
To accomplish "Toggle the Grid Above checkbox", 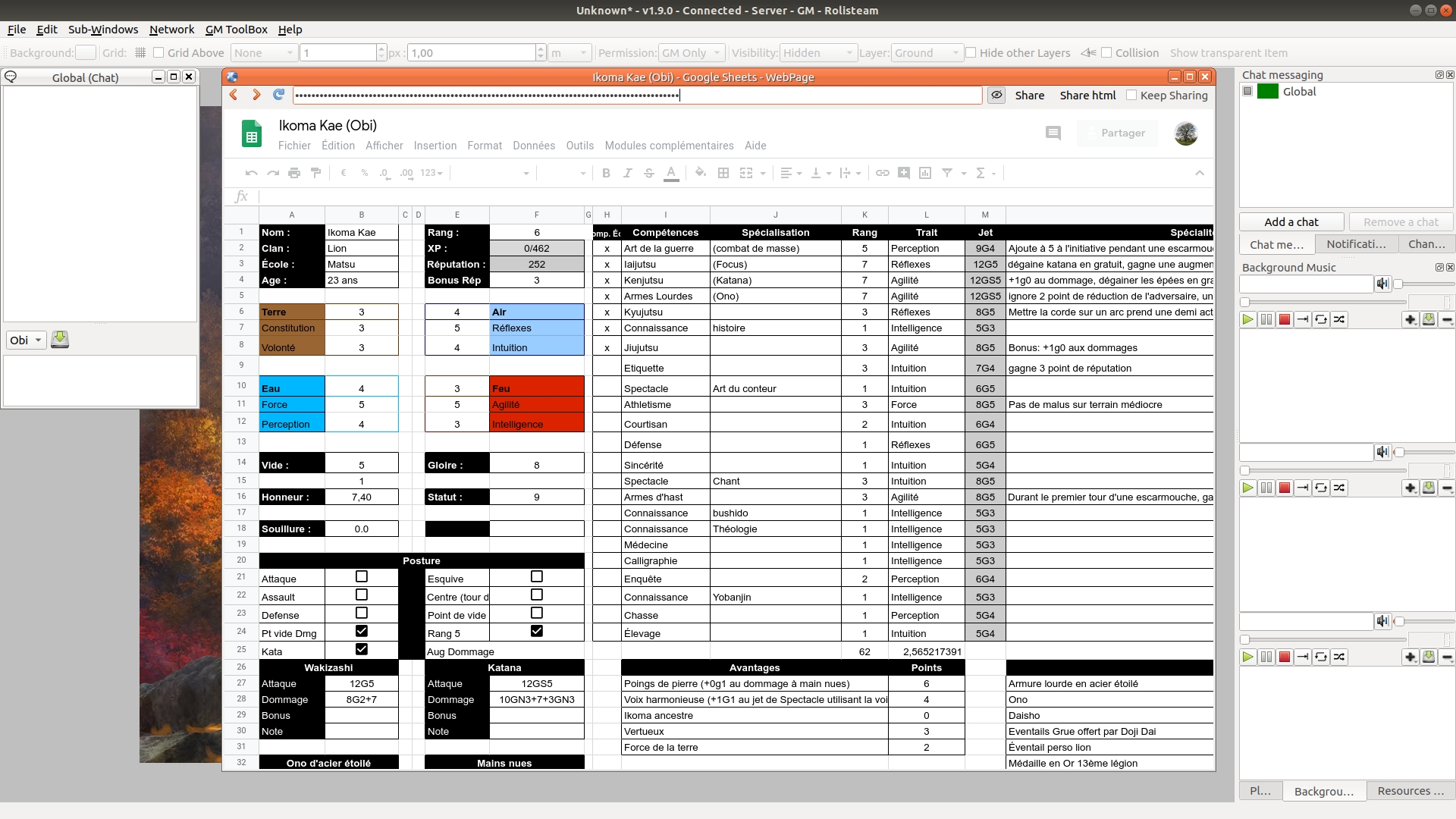I will 158,53.
